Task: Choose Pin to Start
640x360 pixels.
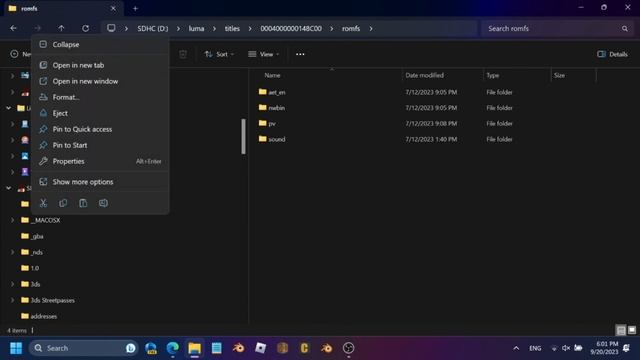Action: (x=100, y=145)
